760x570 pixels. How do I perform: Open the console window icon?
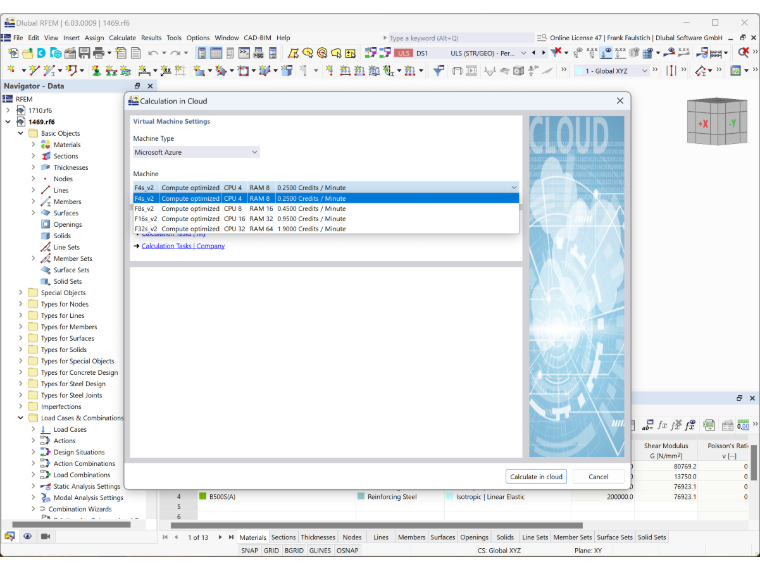pos(244,53)
